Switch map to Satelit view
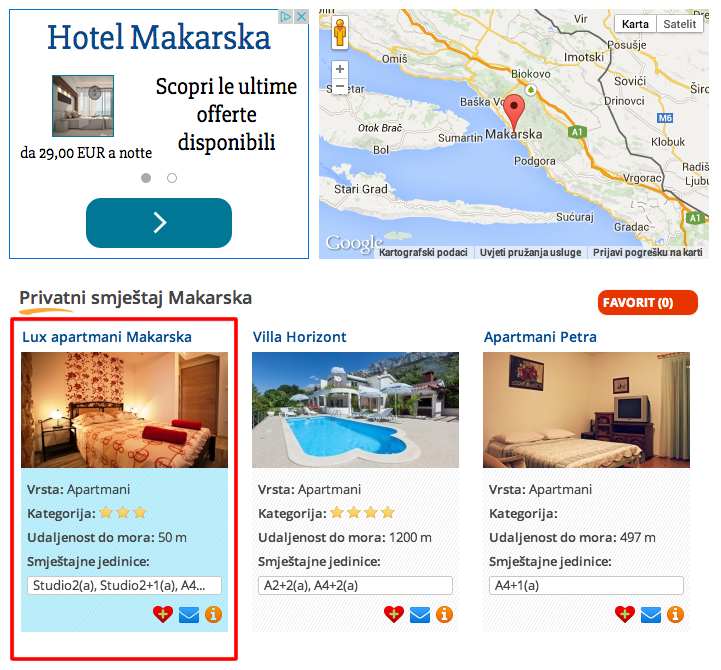The image size is (721, 670). [x=680, y=24]
